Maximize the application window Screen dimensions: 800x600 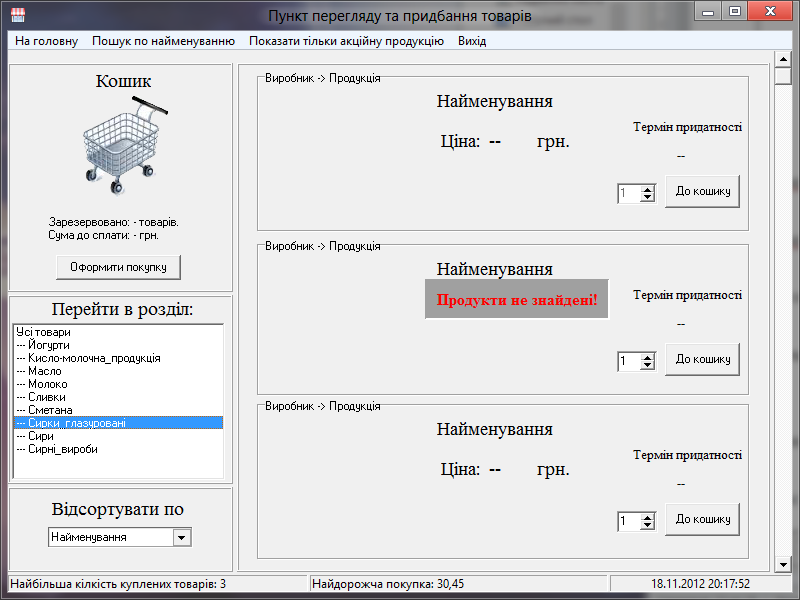(734, 11)
